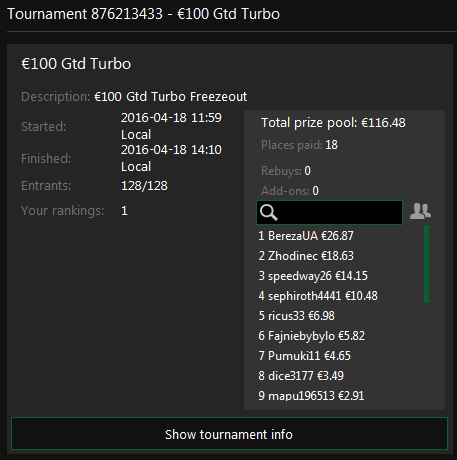The image size is (457, 460).
Task: Click the players group icon
Action: [x=420, y=211]
